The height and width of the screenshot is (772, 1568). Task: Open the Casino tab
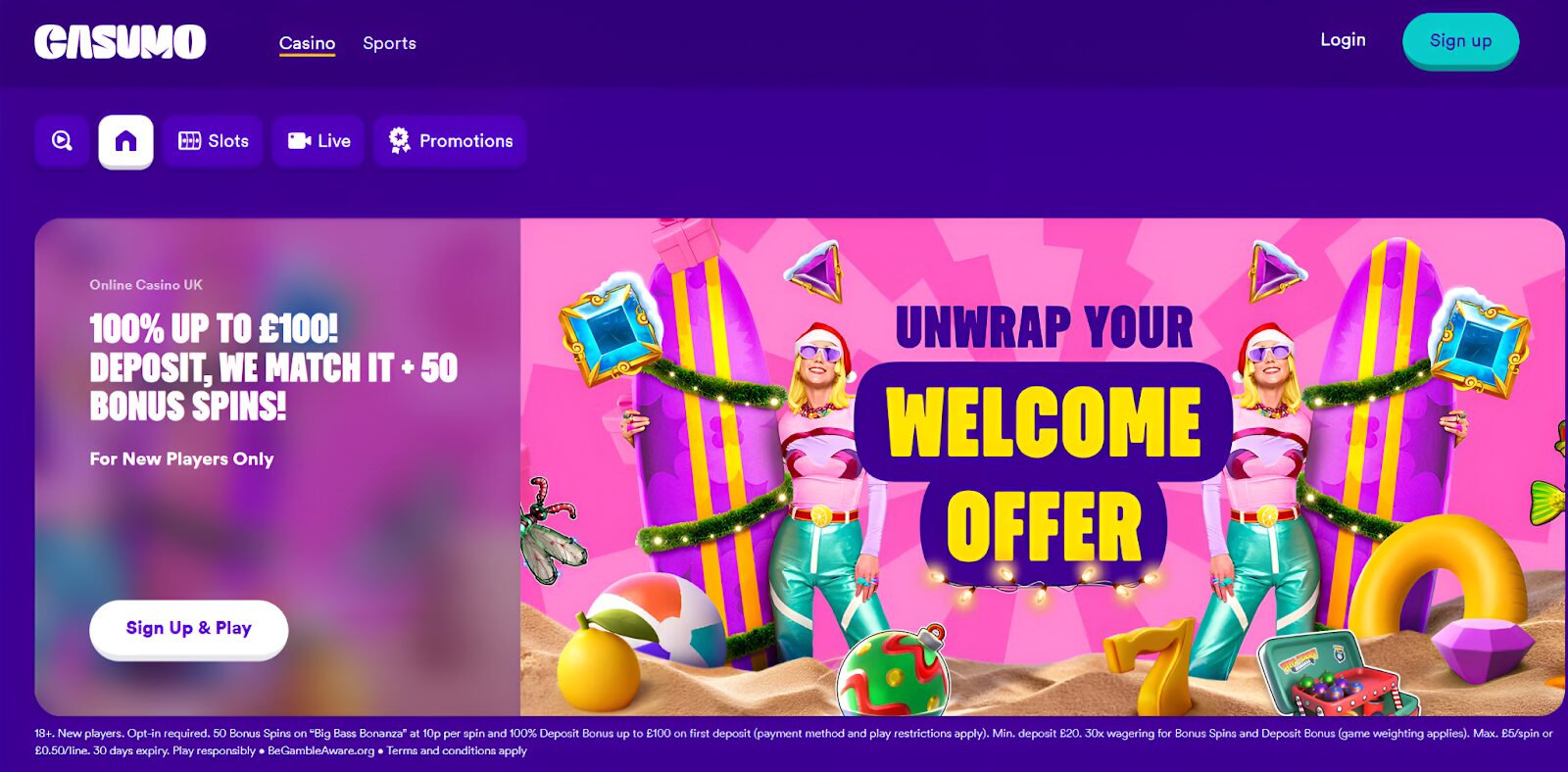pos(307,43)
